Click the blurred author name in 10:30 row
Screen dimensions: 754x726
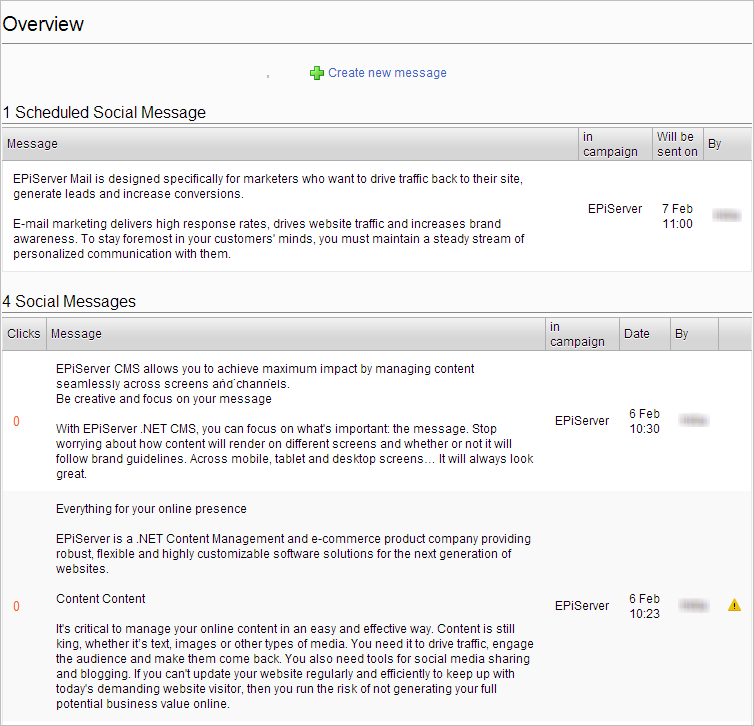coord(693,421)
